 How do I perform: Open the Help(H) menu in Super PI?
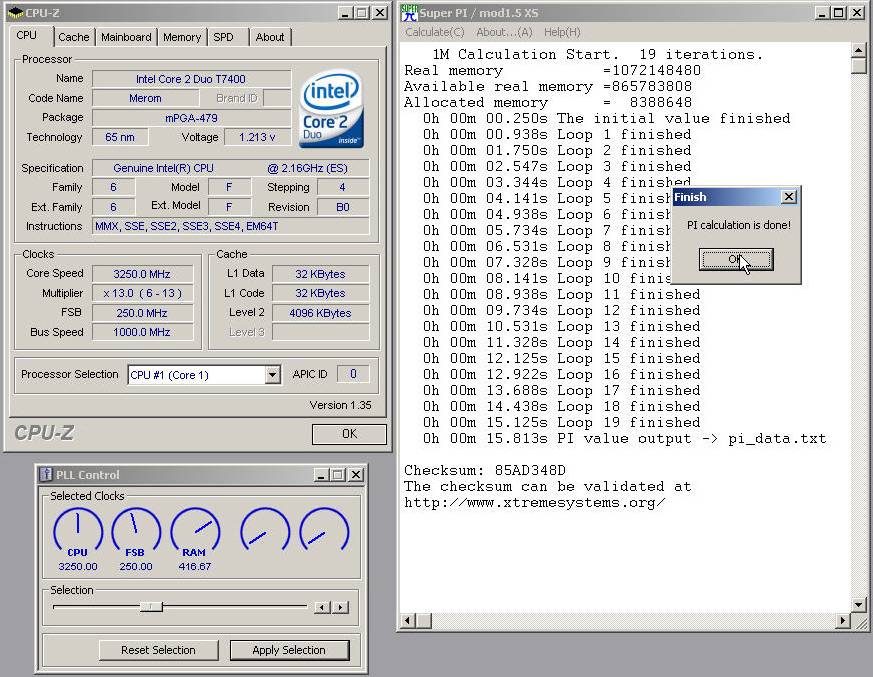tap(561, 32)
